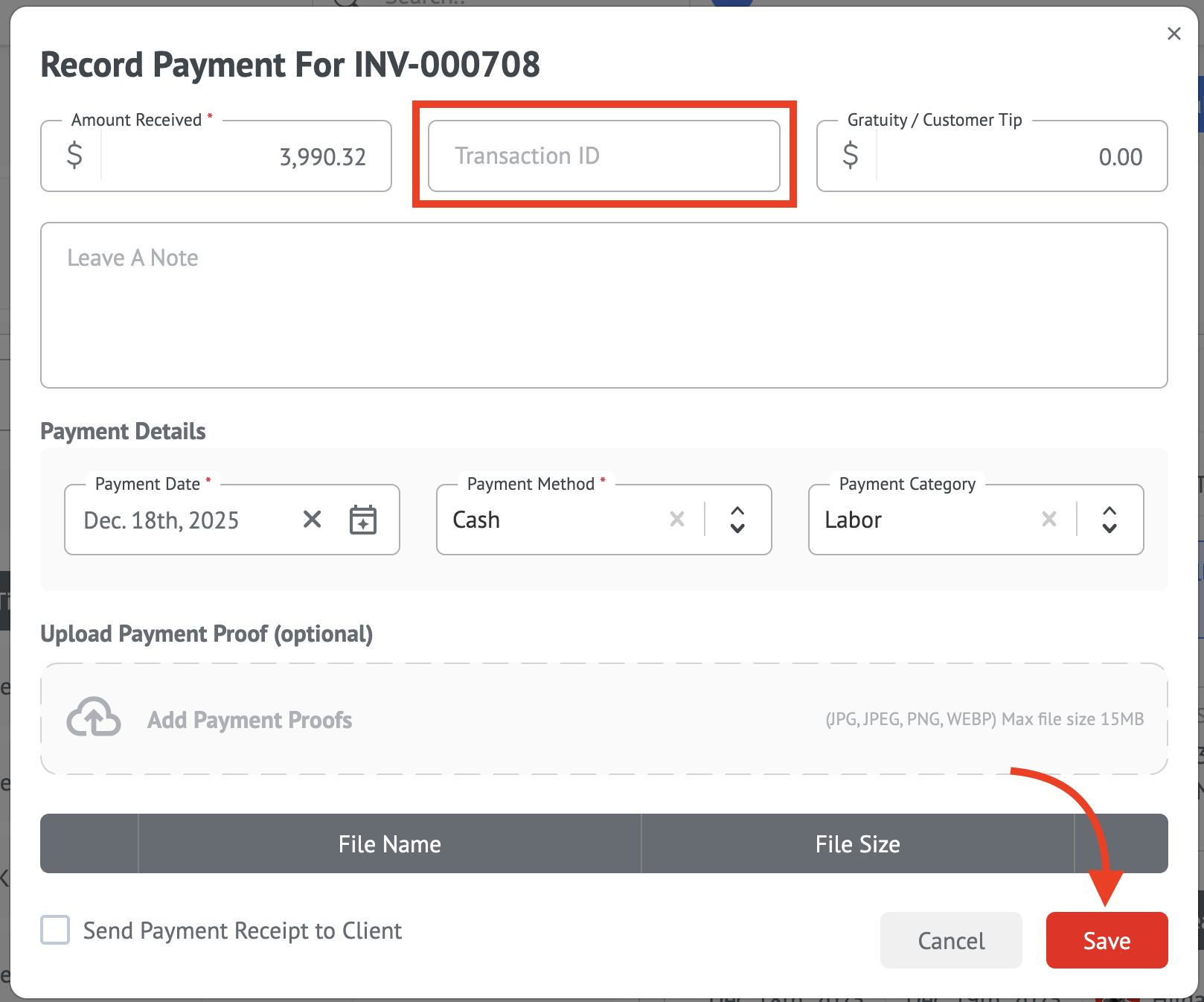Viewport: 1204px width, 1002px height.
Task: Expand the Payment Method dropdown
Action: pos(737,520)
